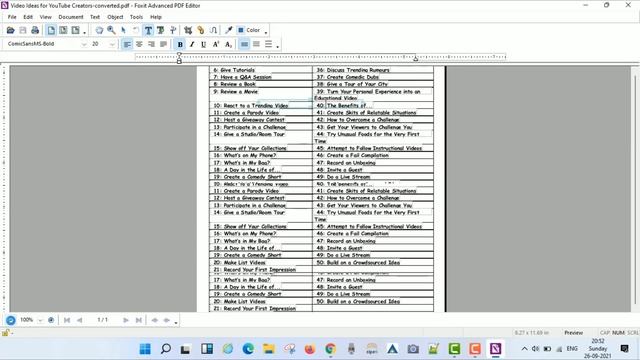Activate the Zoom magnifier tool

(x=111, y=30)
